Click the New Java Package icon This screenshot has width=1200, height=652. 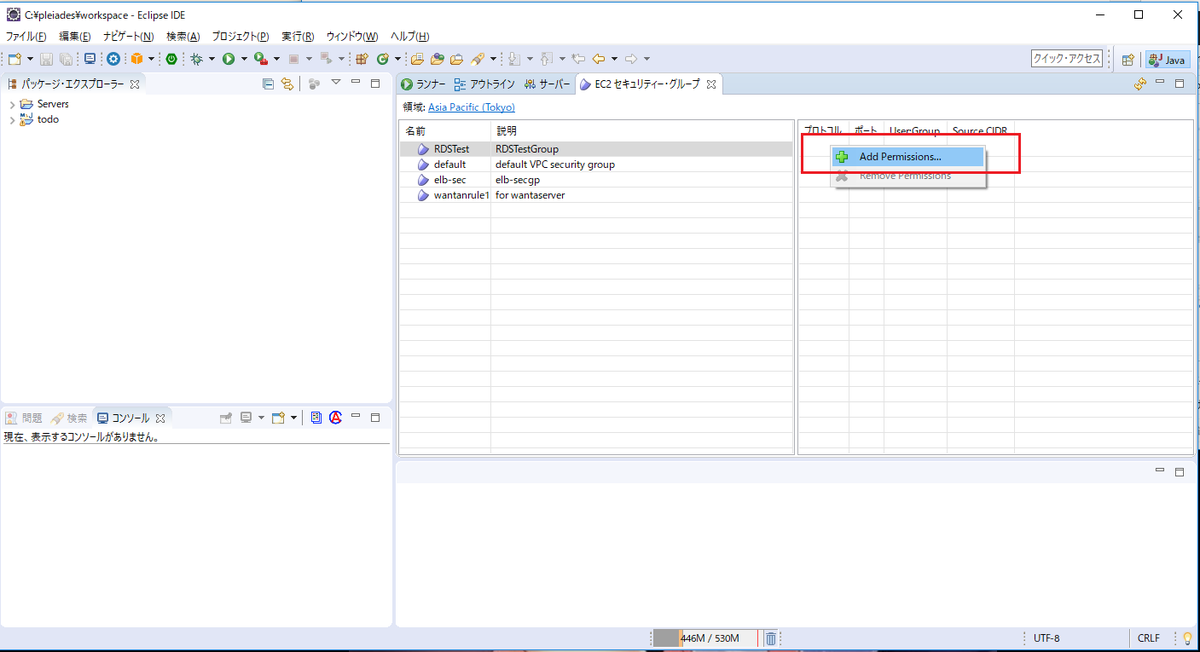[361, 59]
